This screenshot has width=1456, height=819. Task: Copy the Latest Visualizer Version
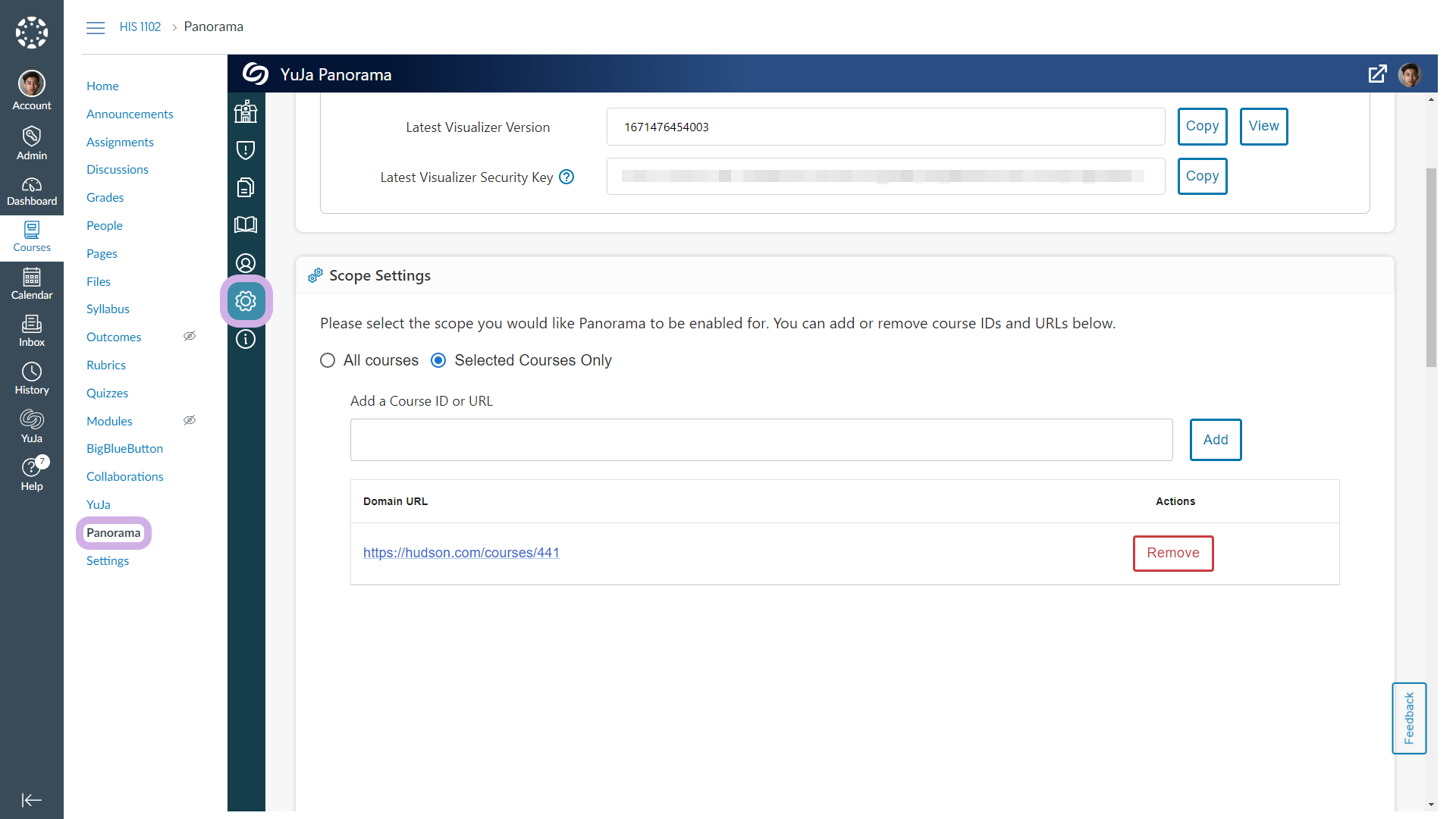pyautogui.click(x=1202, y=126)
